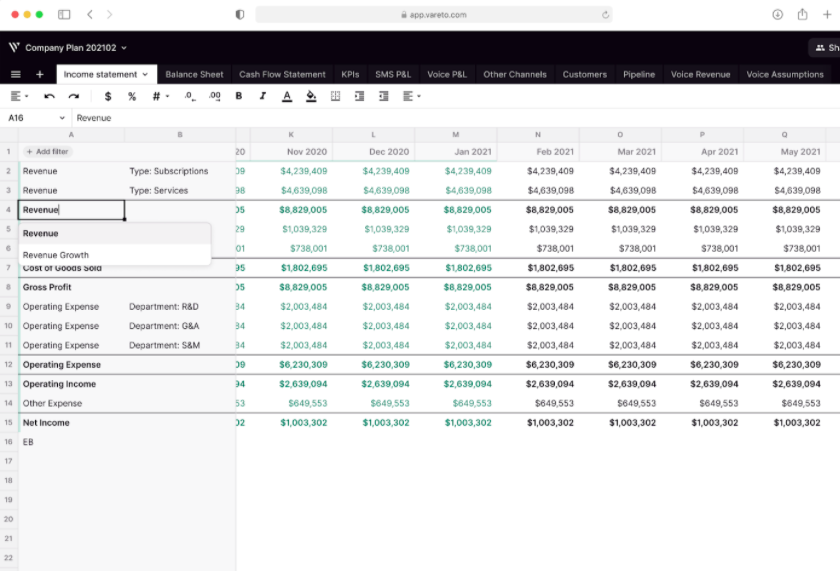Open the cell reference A16 dropdown
This screenshot has width=840, height=571.
62,118
